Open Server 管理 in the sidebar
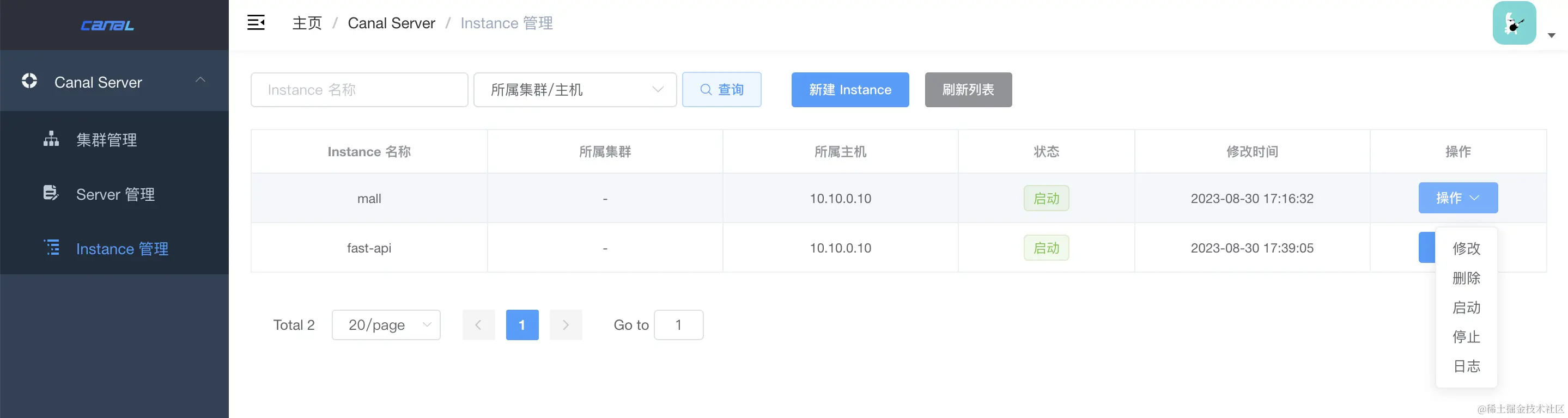This screenshot has height=418, width=1568. (x=114, y=194)
